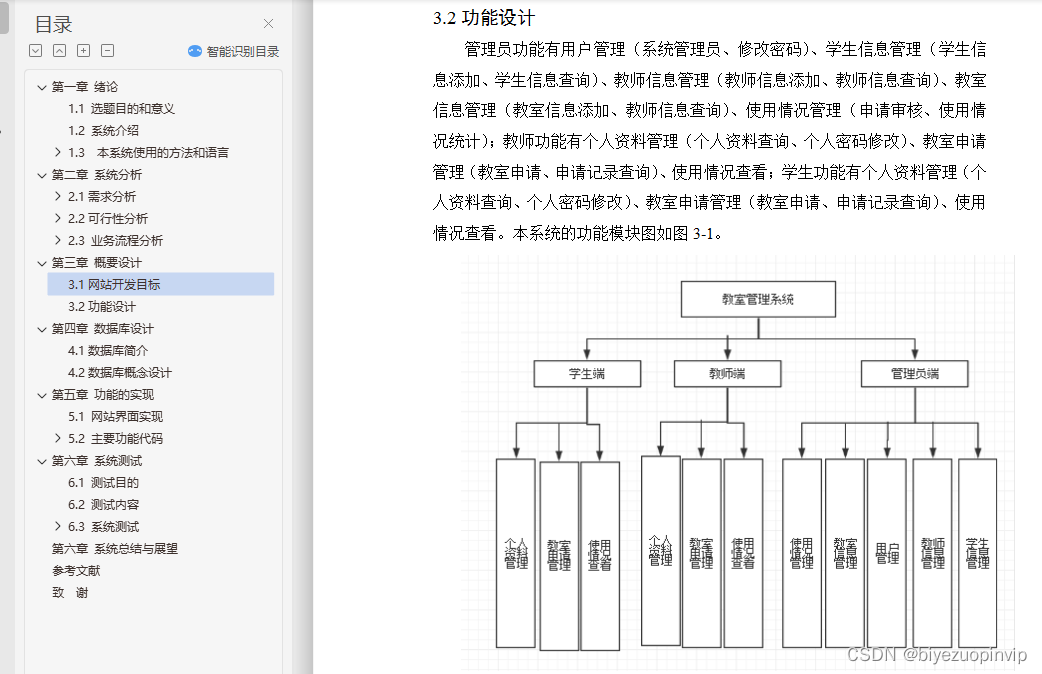Click the expand-all down-arrow outline icon
The image size is (1042, 674).
pyautogui.click(x=36, y=51)
